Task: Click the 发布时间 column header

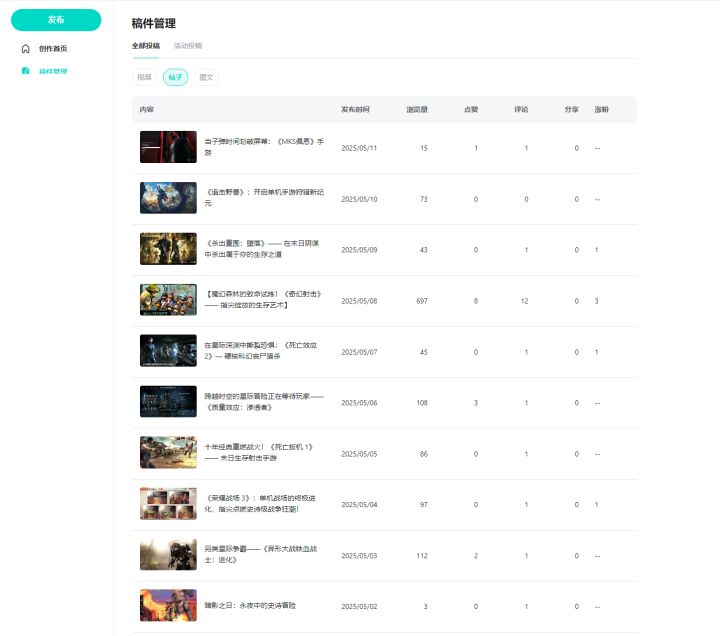Action: click(x=355, y=109)
